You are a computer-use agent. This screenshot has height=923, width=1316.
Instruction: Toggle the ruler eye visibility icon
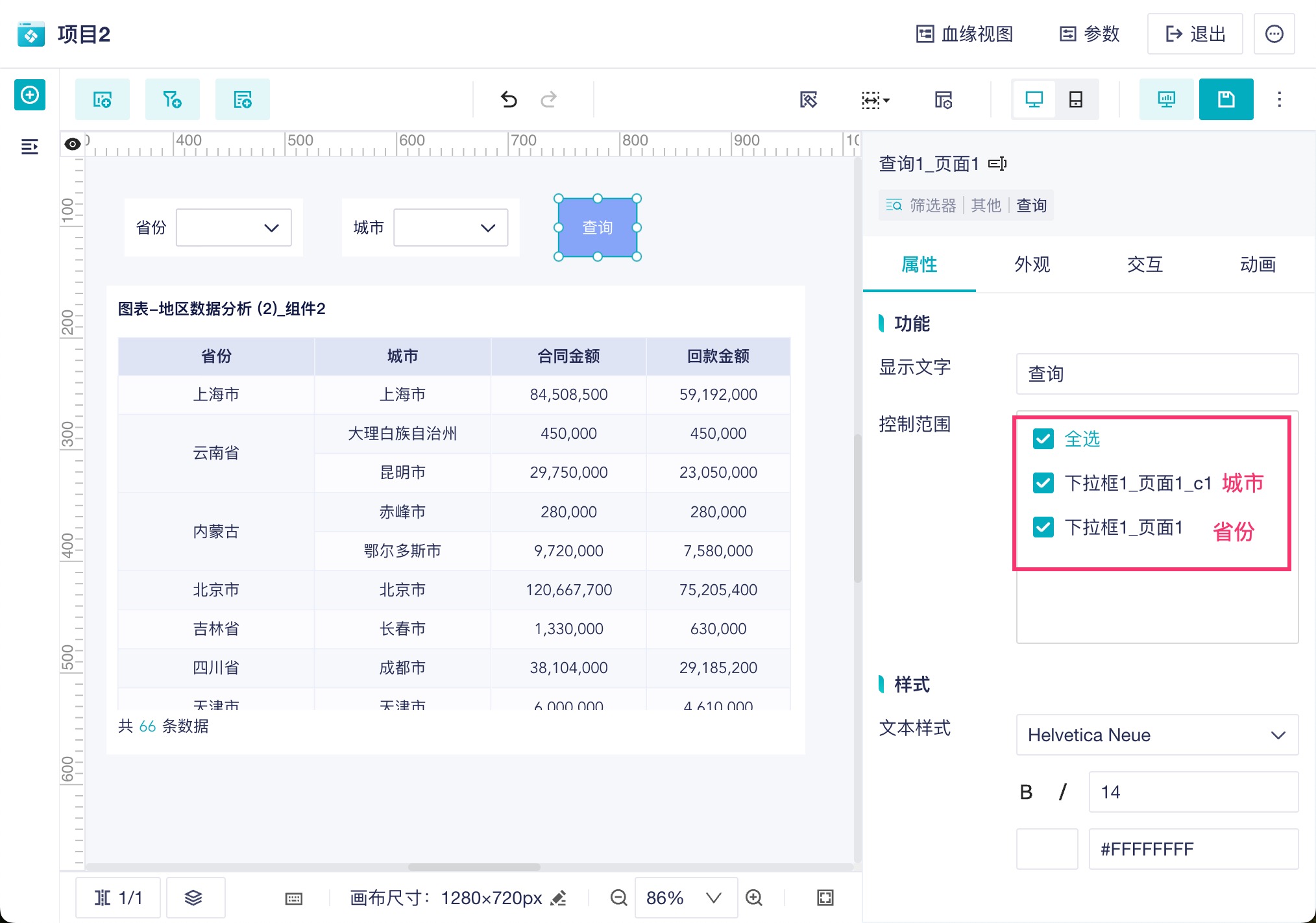(73, 143)
